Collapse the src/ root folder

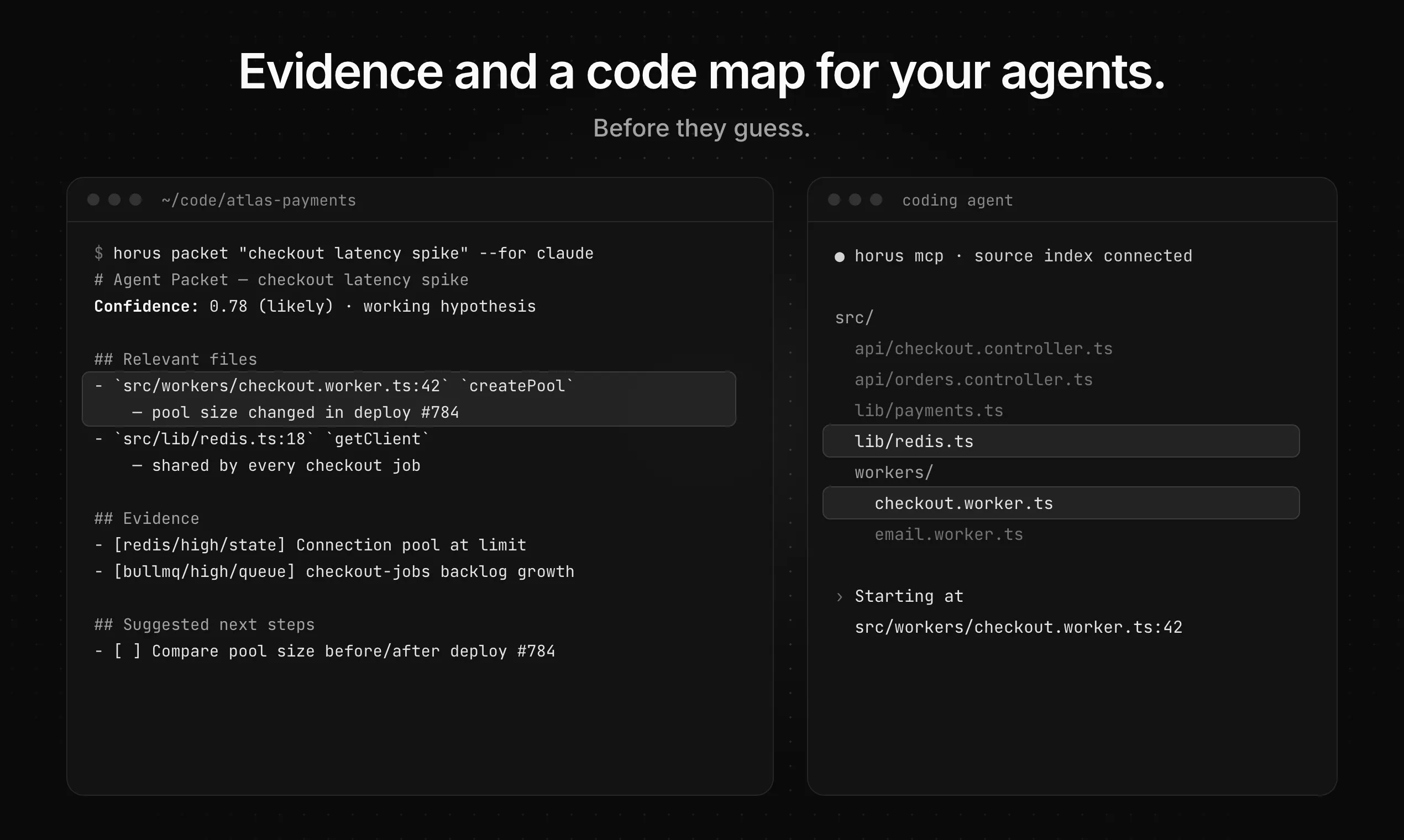pos(855,318)
